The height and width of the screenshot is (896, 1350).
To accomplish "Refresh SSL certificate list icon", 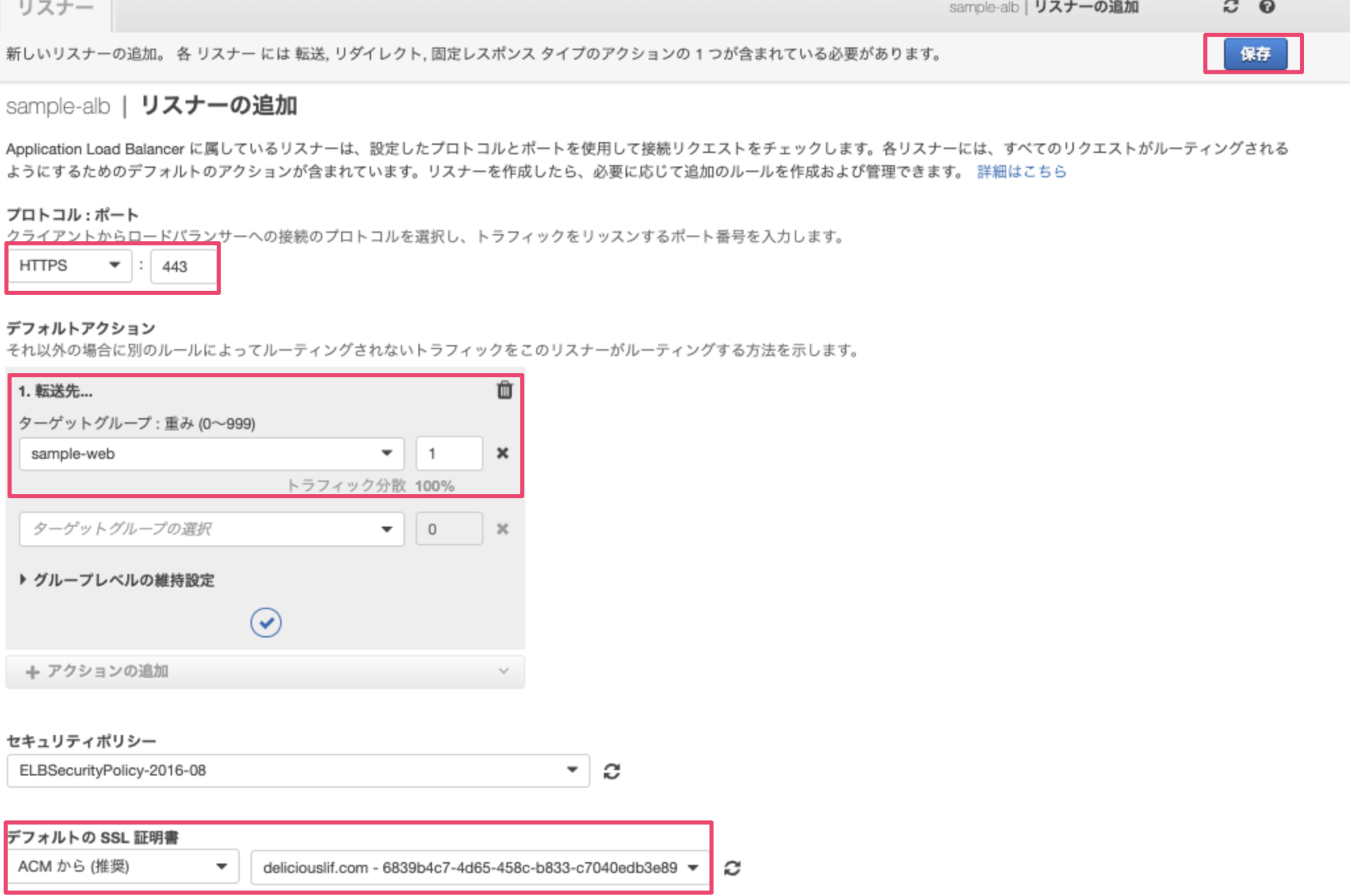I will [x=733, y=868].
